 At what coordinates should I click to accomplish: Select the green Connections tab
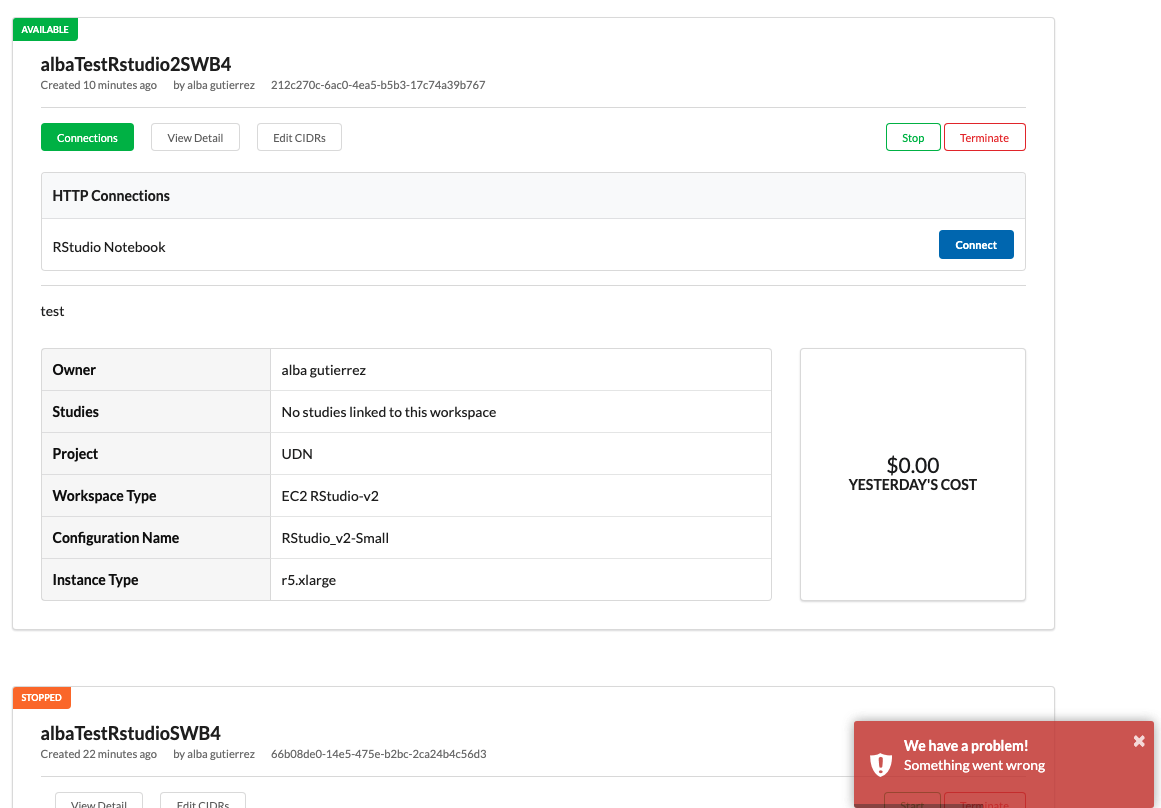click(87, 137)
